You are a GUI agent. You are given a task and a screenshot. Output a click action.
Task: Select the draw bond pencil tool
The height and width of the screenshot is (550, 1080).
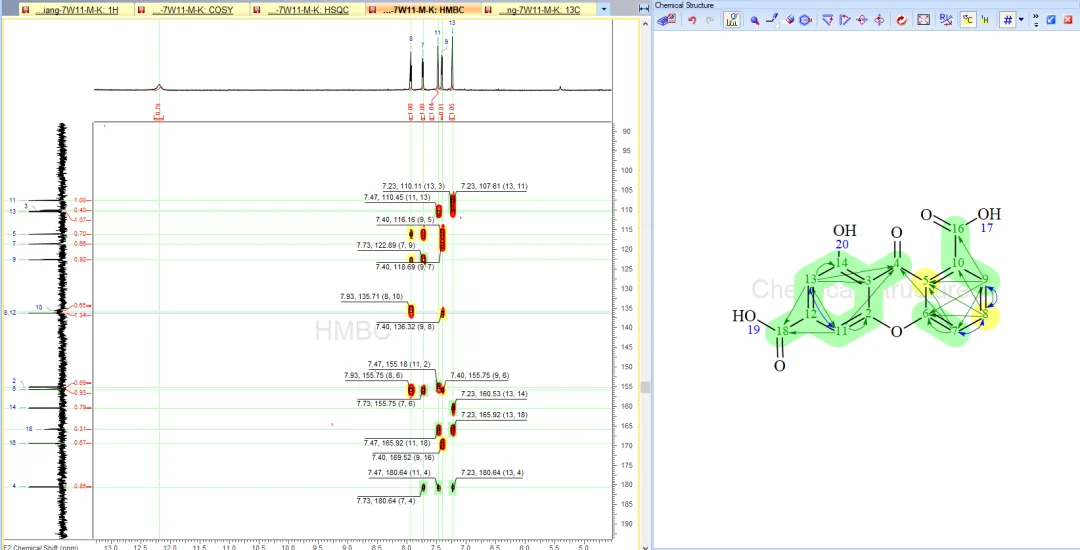773,20
